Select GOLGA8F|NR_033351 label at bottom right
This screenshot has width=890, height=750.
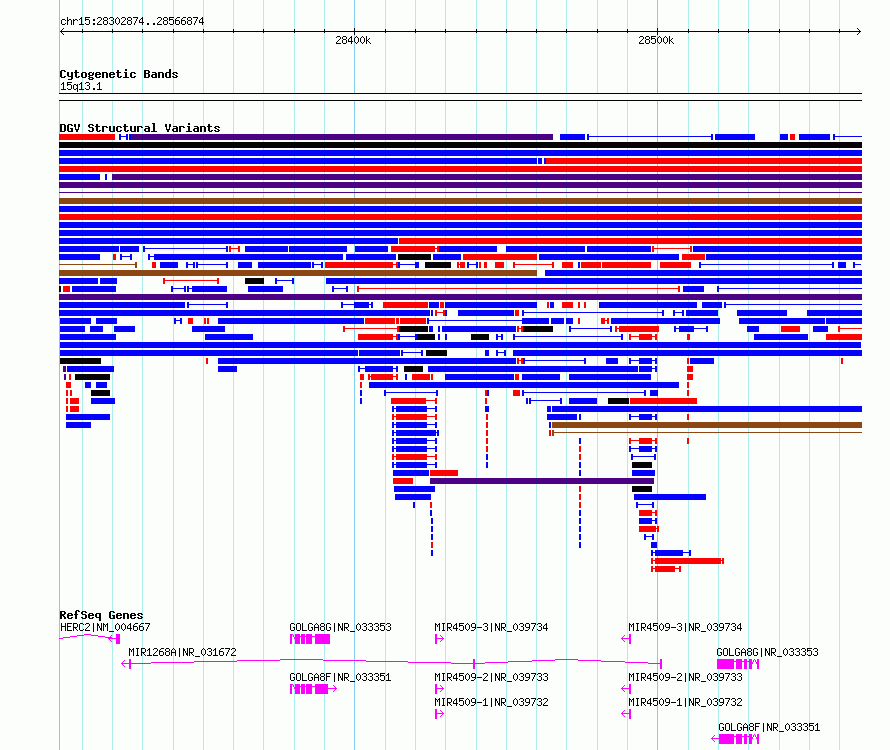click(x=769, y=727)
